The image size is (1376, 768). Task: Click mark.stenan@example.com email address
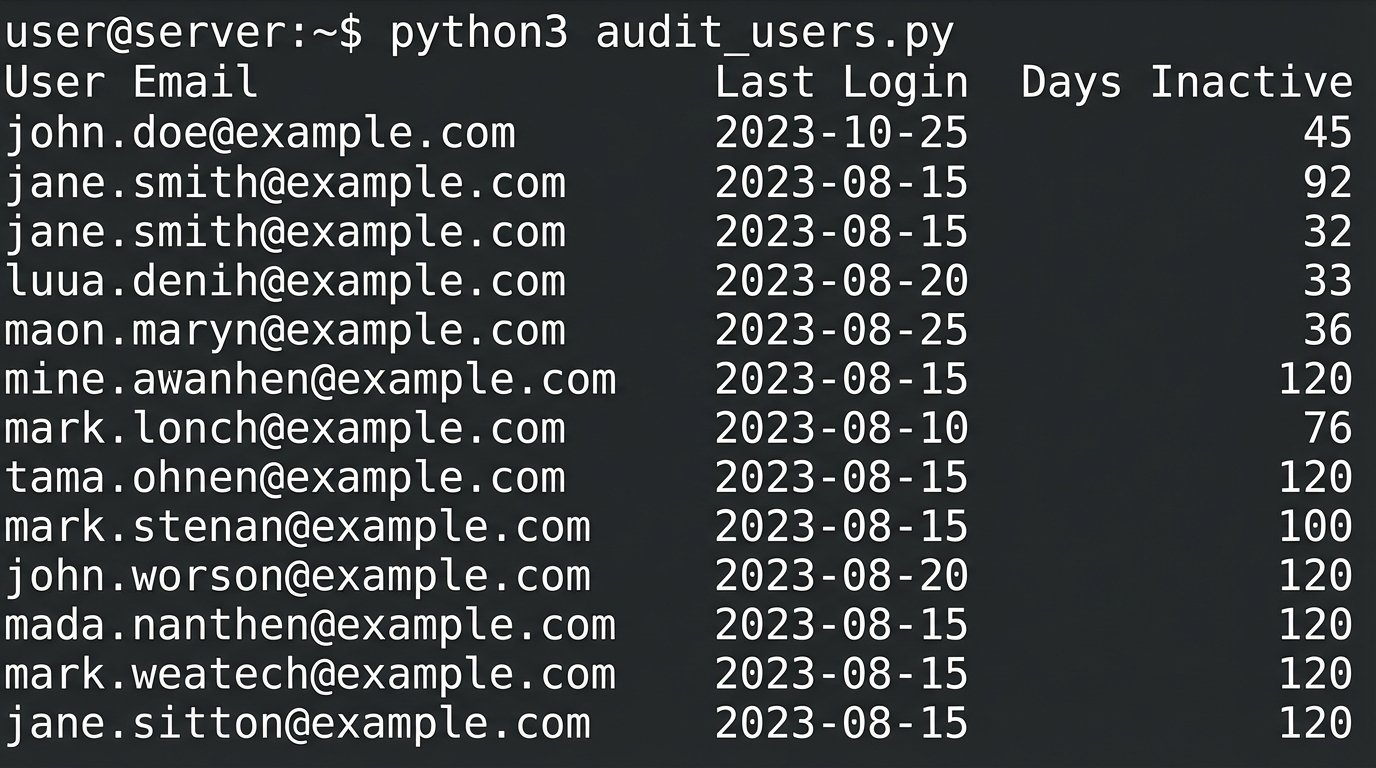pos(298,527)
